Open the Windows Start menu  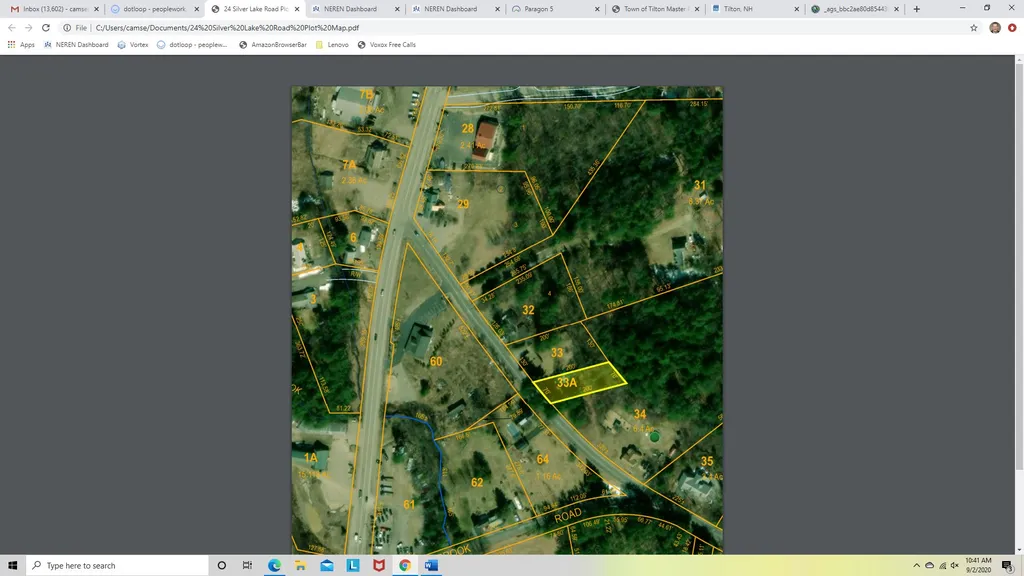pyautogui.click(x=12, y=566)
